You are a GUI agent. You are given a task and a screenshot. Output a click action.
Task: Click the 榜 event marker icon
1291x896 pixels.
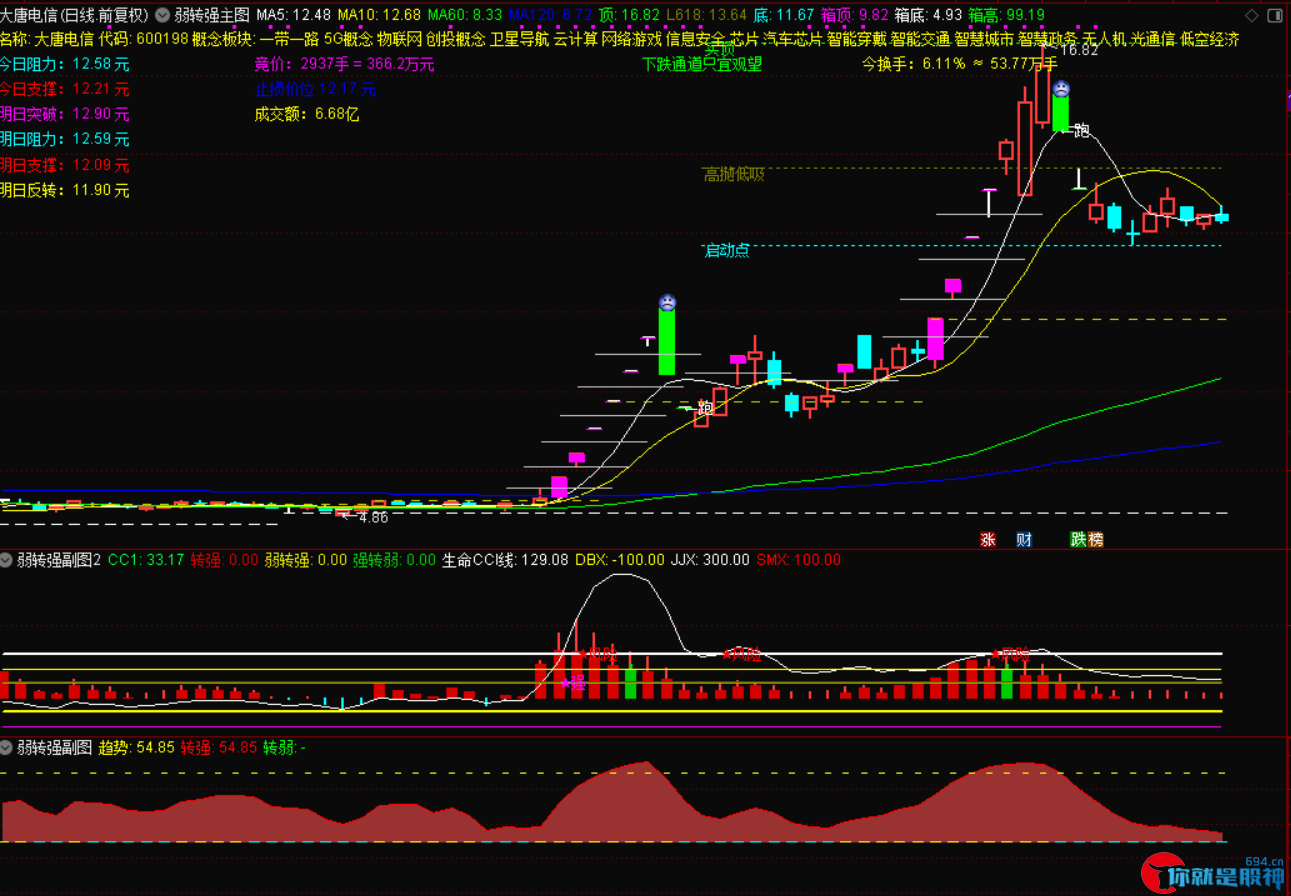1096,540
